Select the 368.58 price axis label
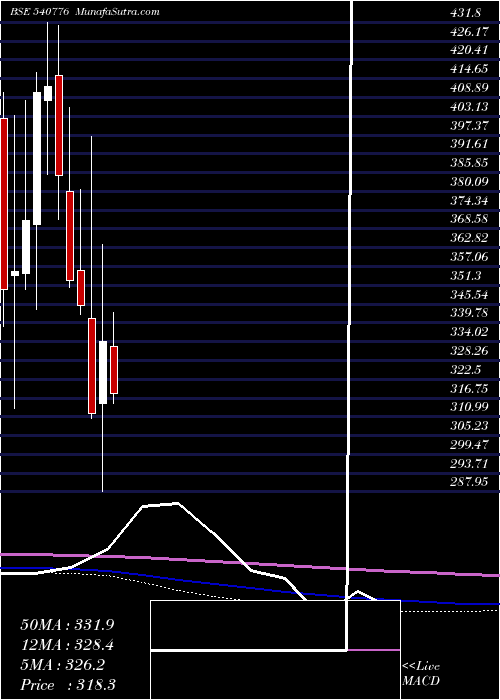The image size is (500, 700). point(469,219)
